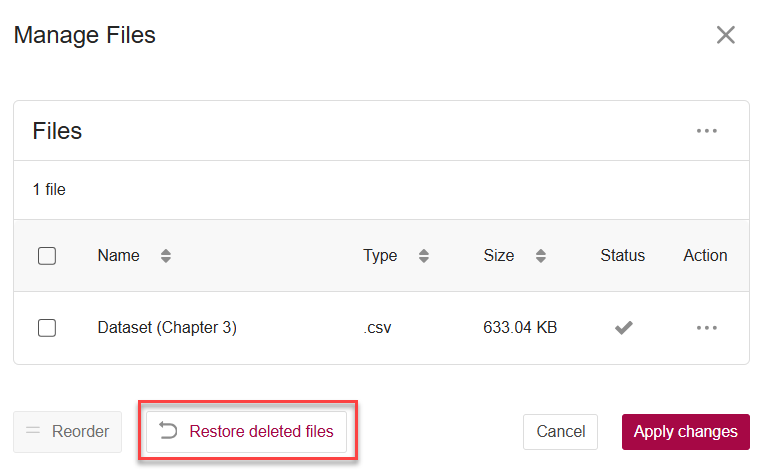Click the sort arrows beside Type
Screen dimensions: 764x471
[x=424, y=256]
